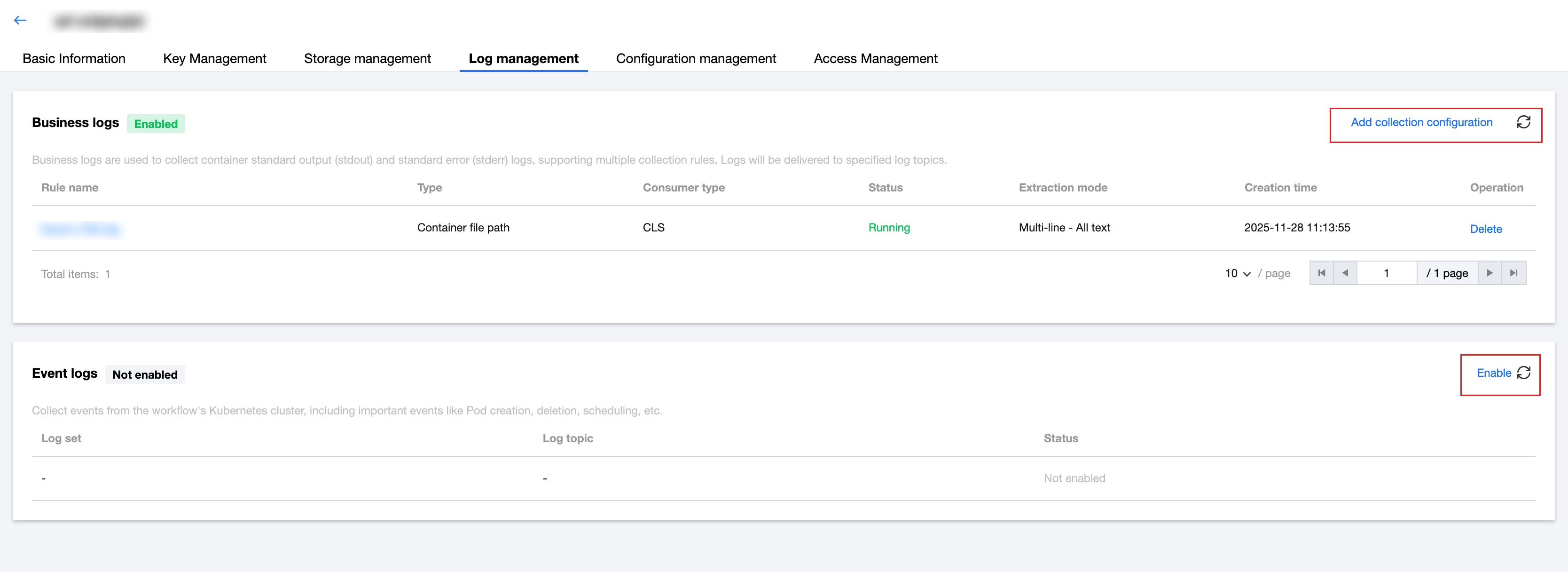Open the Access Management tab

[875, 58]
